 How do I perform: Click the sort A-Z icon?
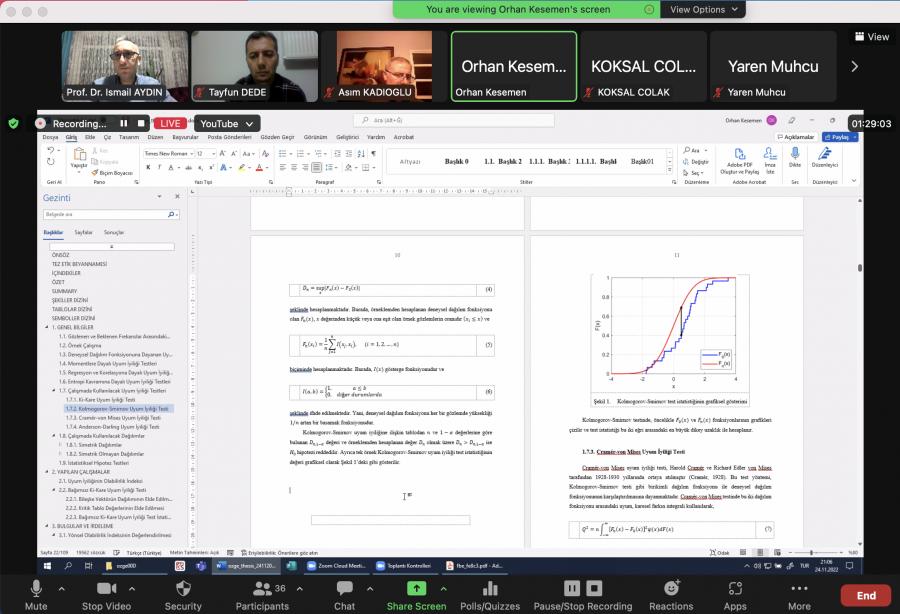[x=361, y=154]
